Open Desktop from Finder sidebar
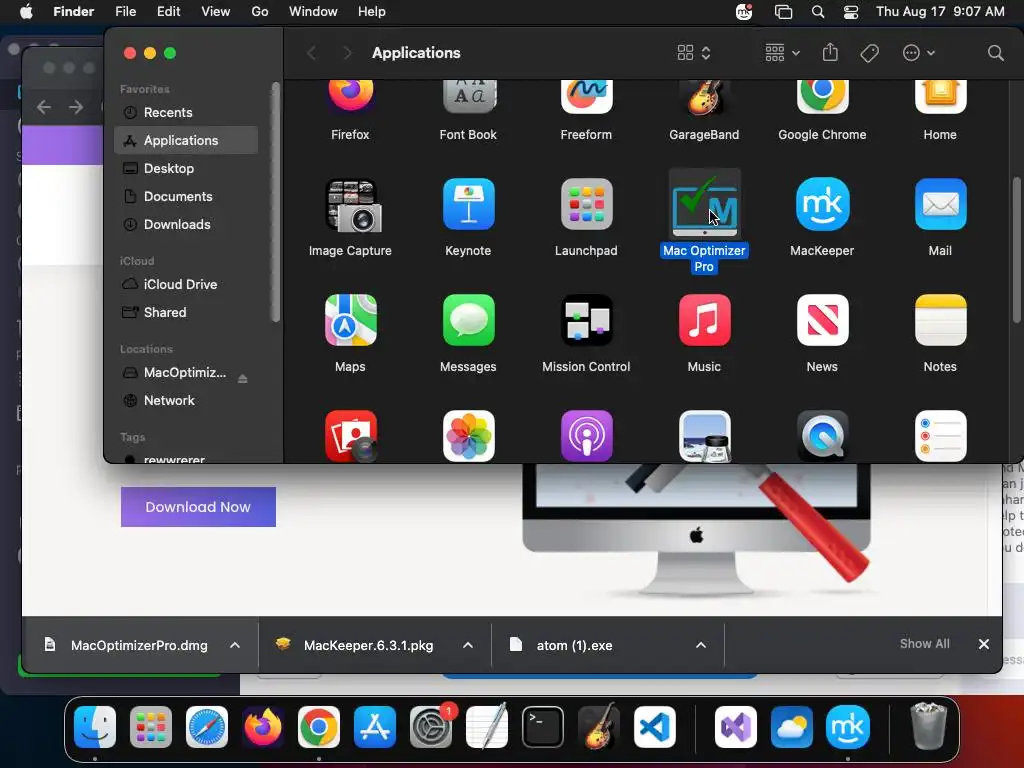The width and height of the screenshot is (1024, 768). pyautogui.click(x=186, y=168)
